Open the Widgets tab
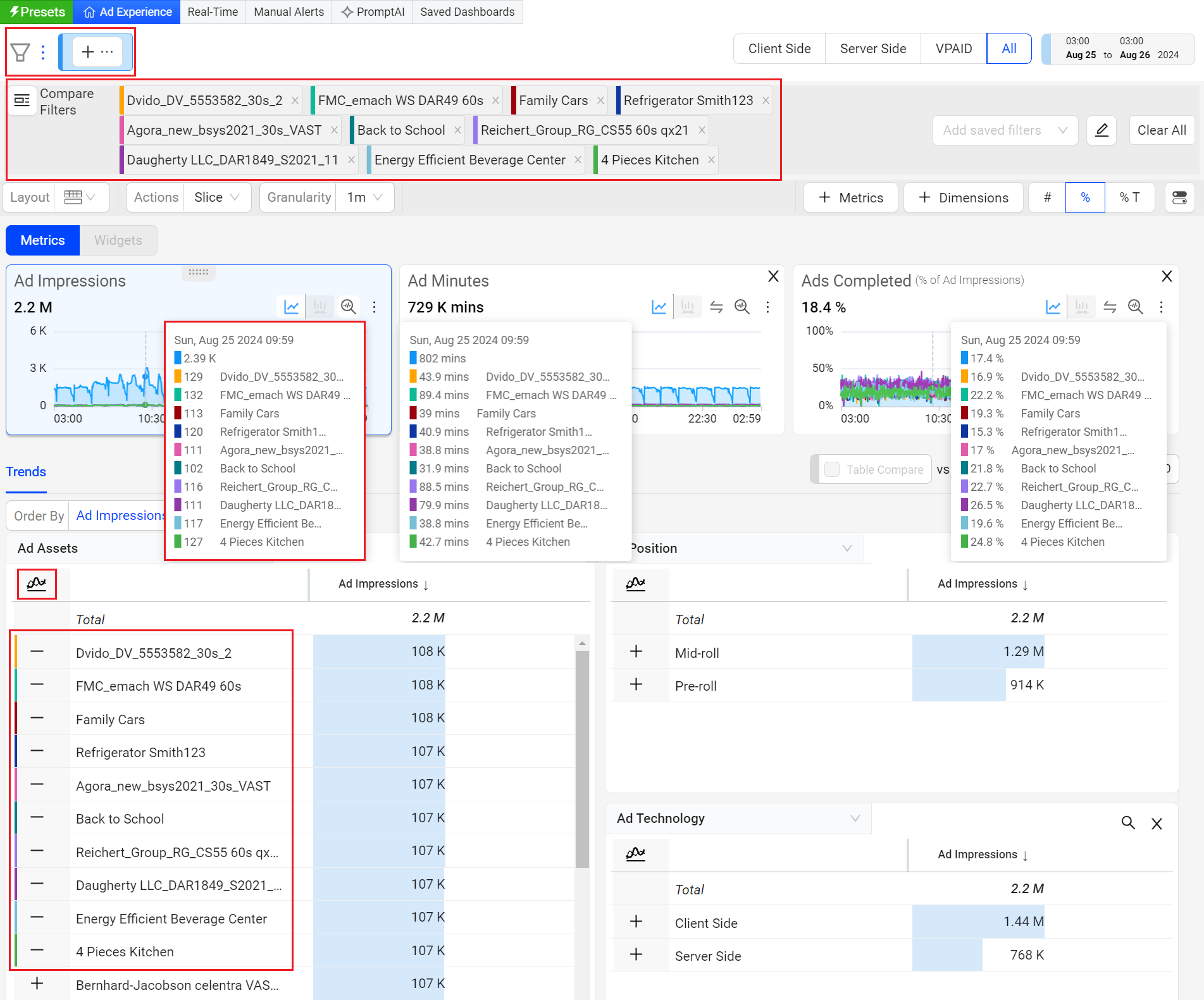1204x1000 pixels. (x=118, y=241)
